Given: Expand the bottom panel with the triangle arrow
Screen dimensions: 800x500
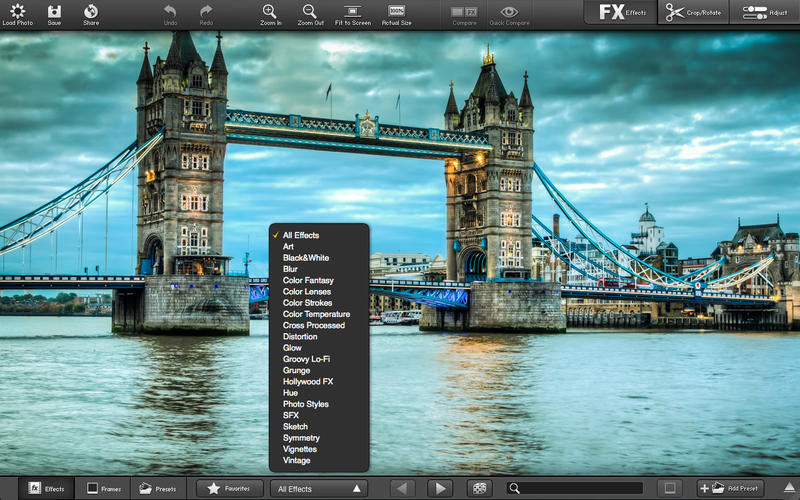Looking at the screenshot, I should [790, 488].
